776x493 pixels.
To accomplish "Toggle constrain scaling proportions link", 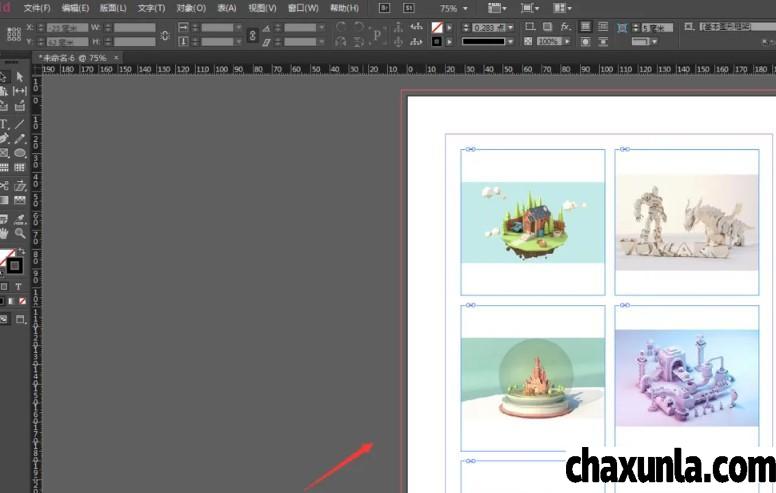I will point(252,35).
